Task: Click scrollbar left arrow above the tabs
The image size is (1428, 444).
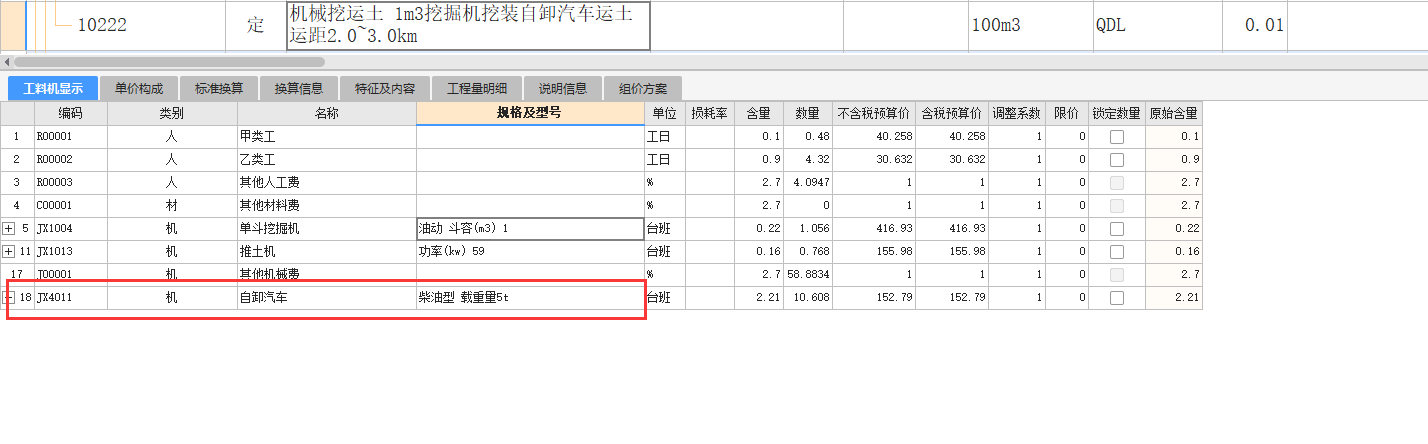Action: click(x=6, y=62)
